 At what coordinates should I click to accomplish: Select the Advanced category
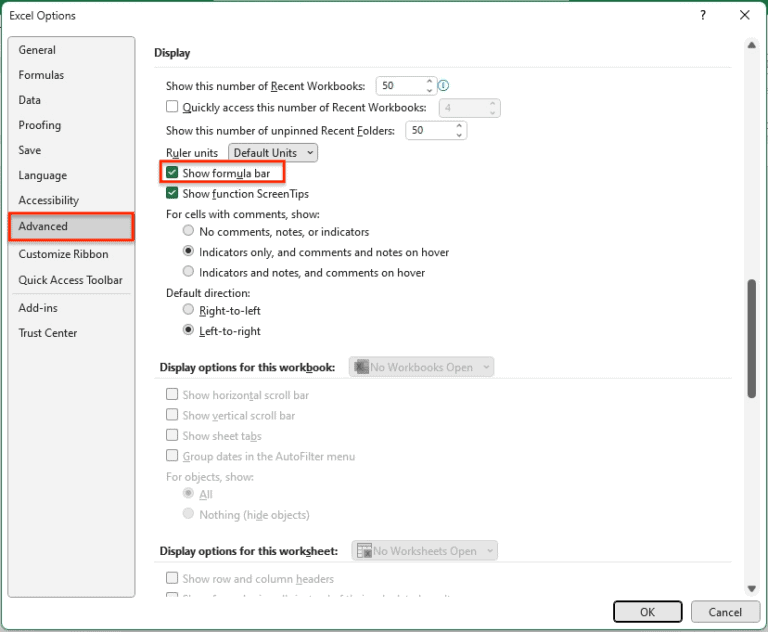(71, 226)
